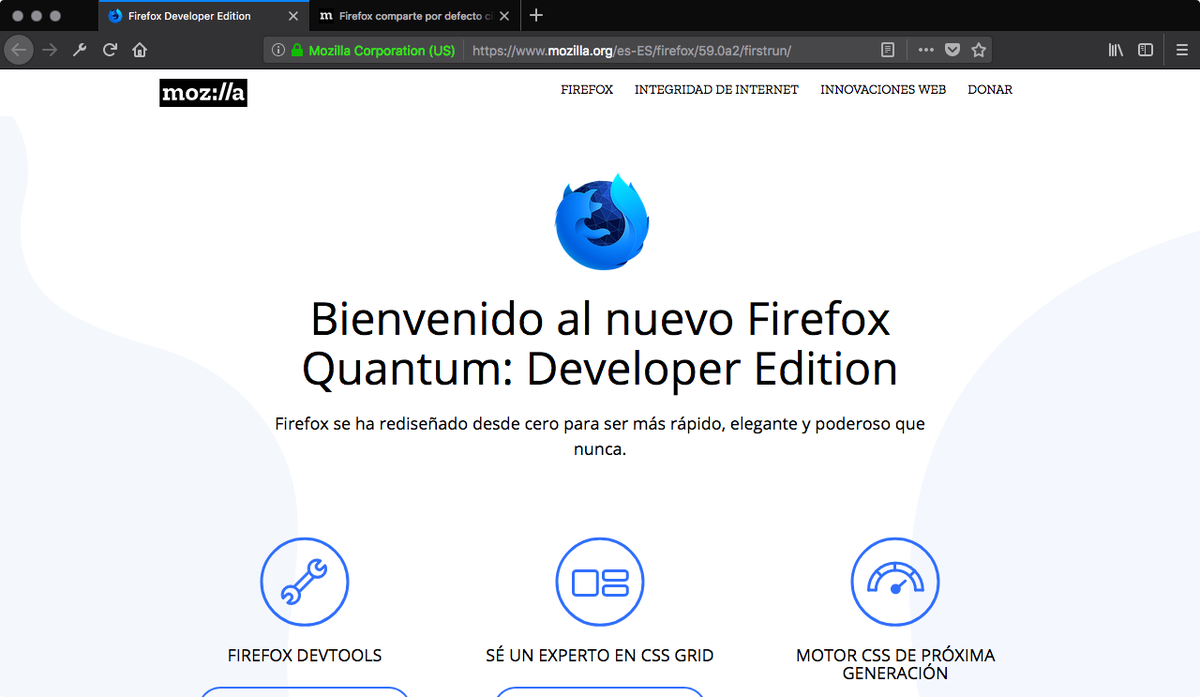Go back with the back arrow button
Viewport: 1200px width, 697px height.
click(x=19, y=50)
